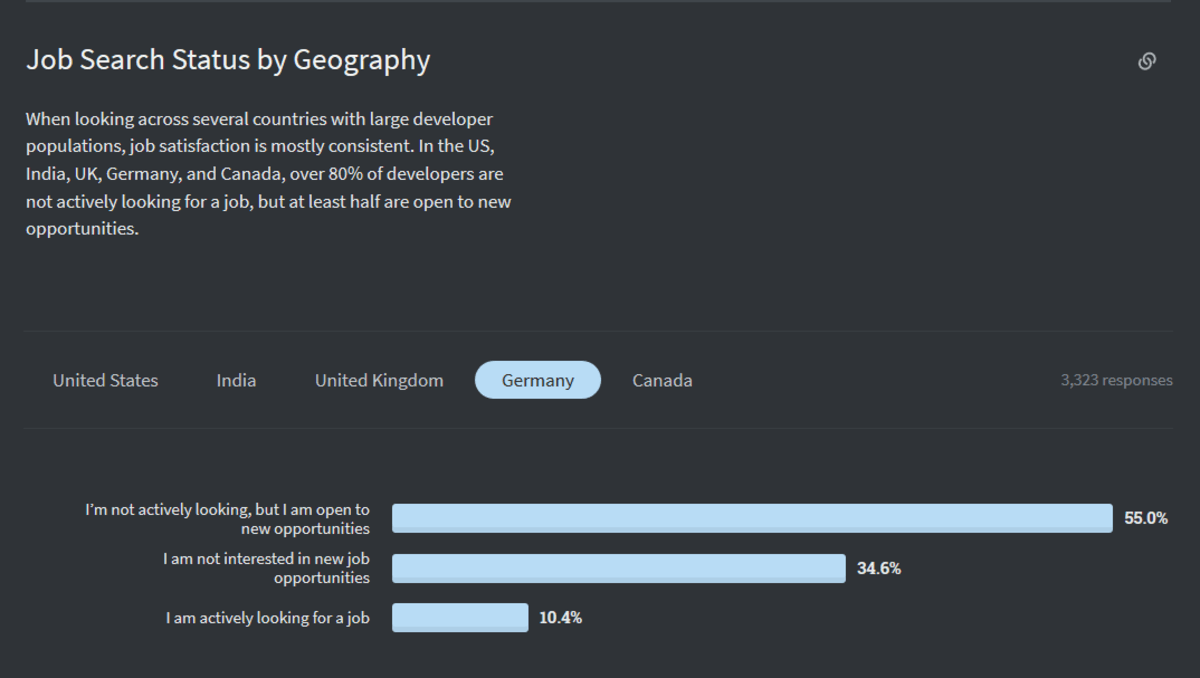This screenshot has width=1200, height=678.
Task: Switch to the United States tab
Action: point(105,380)
